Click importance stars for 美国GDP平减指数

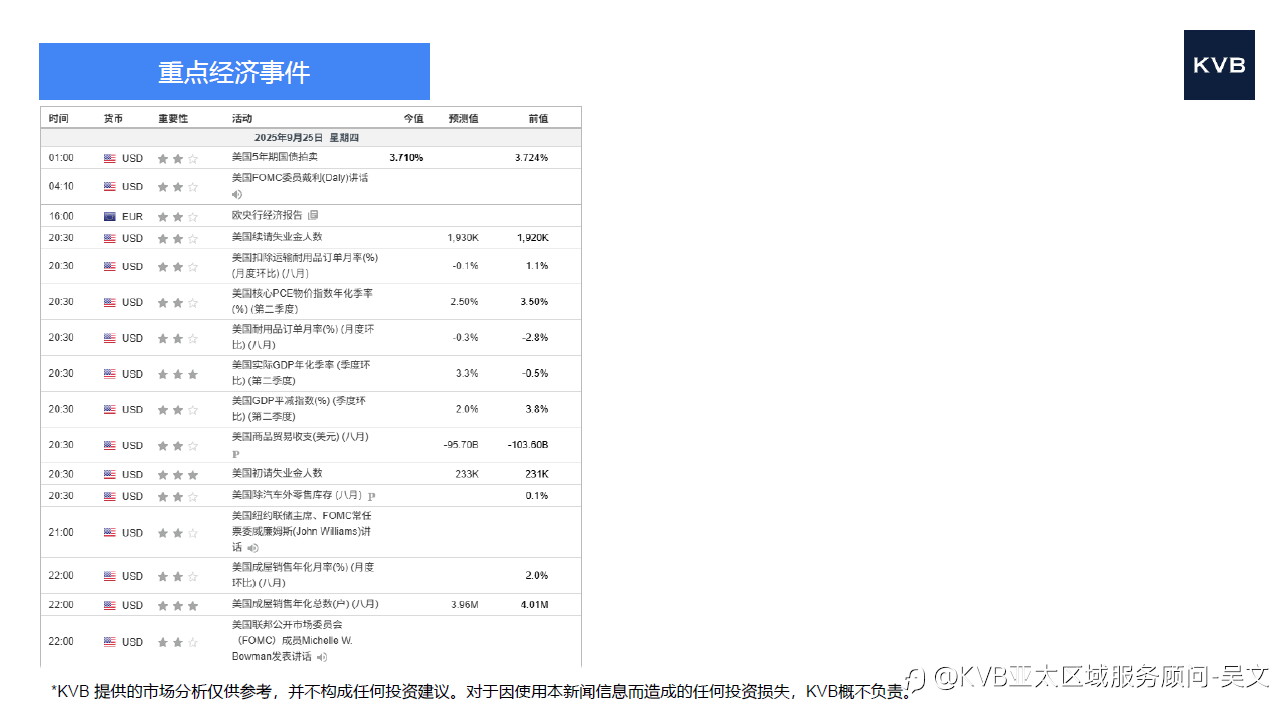point(178,410)
